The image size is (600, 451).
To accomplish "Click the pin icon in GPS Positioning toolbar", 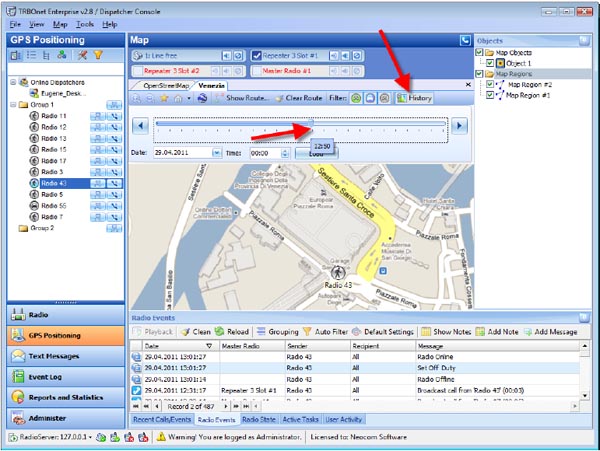I will (82, 55).
